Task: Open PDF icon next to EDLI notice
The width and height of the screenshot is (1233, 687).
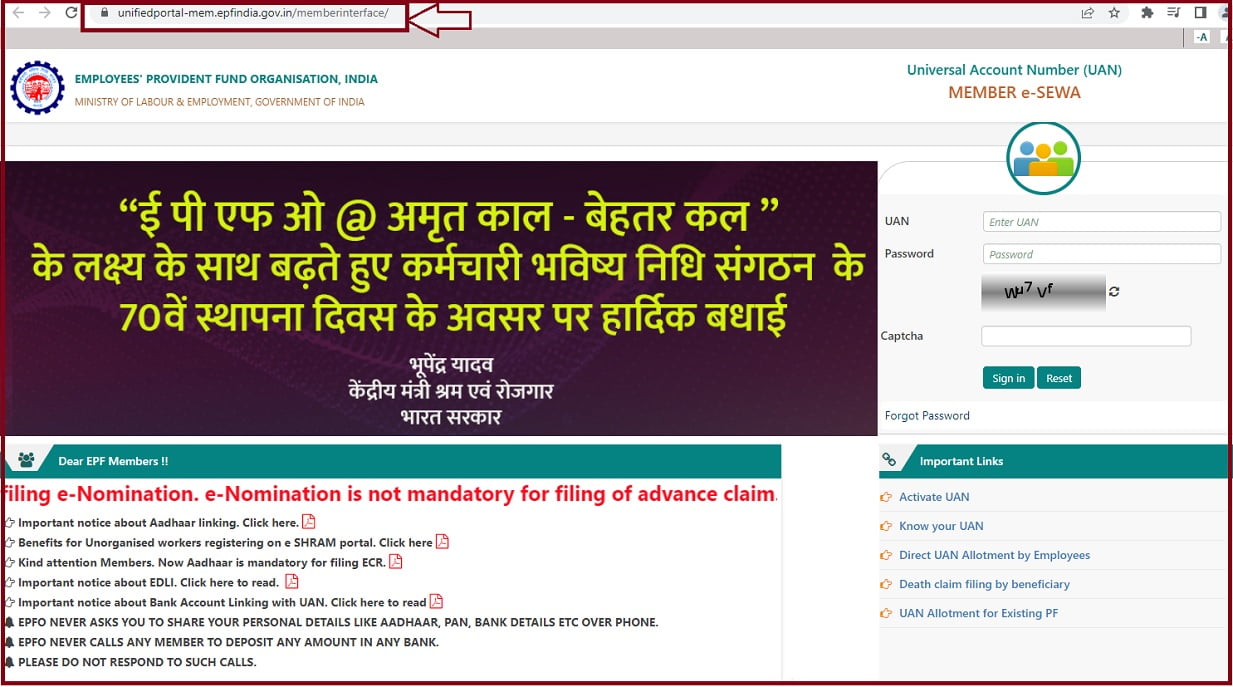Action: point(291,581)
